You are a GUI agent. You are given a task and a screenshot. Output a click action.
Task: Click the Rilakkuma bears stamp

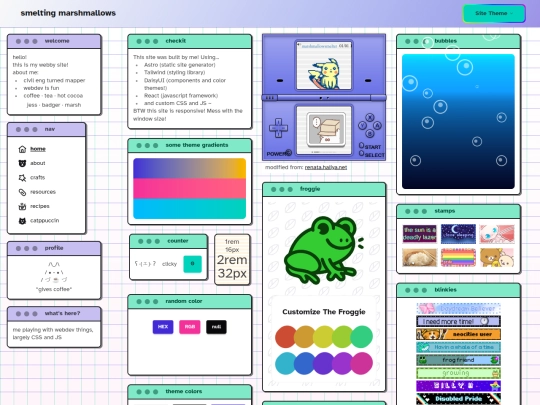(497, 258)
